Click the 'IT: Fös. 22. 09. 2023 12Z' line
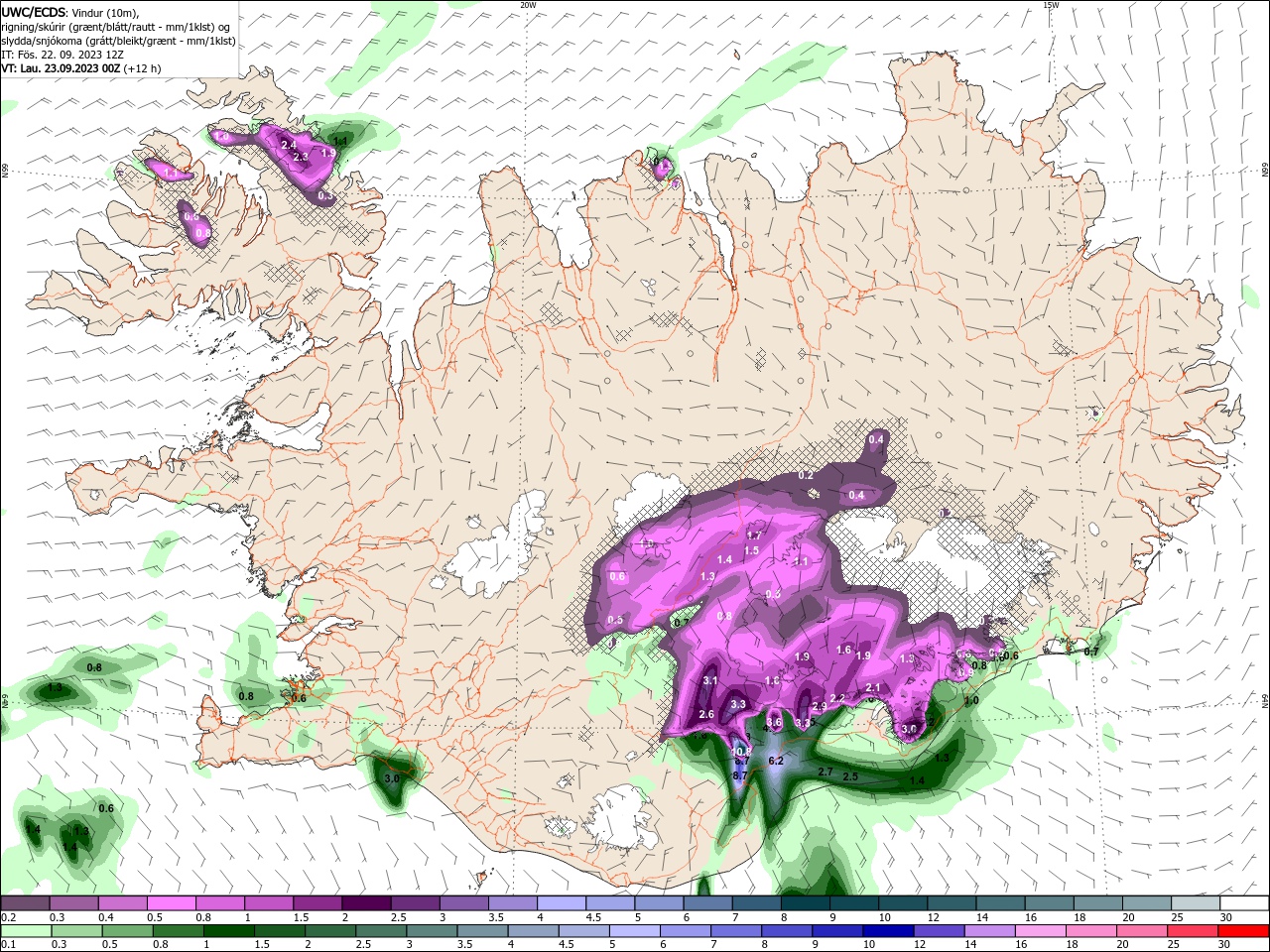Image resolution: width=1270 pixels, height=952 pixels. [61, 55]
